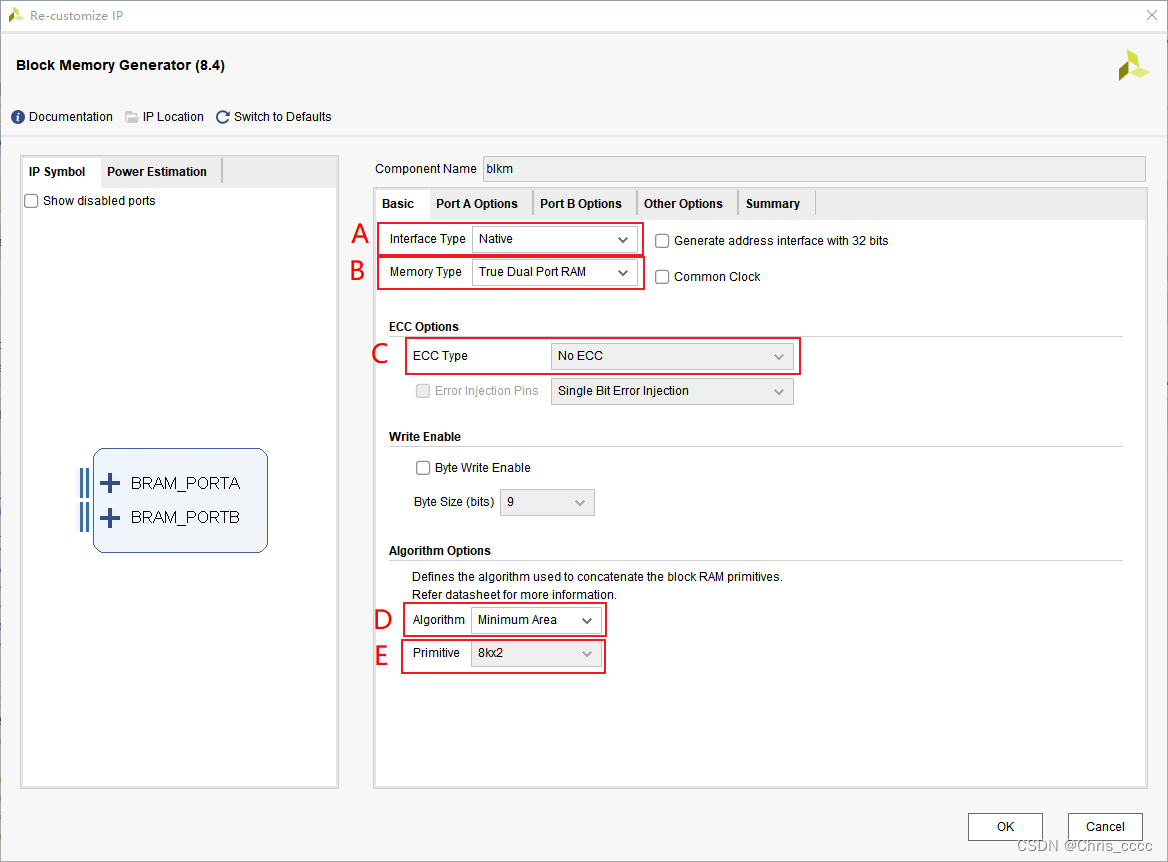Close the Re-customize IP dialog
Viewport: 1168px width, 862px height.
click(1152, 15)
